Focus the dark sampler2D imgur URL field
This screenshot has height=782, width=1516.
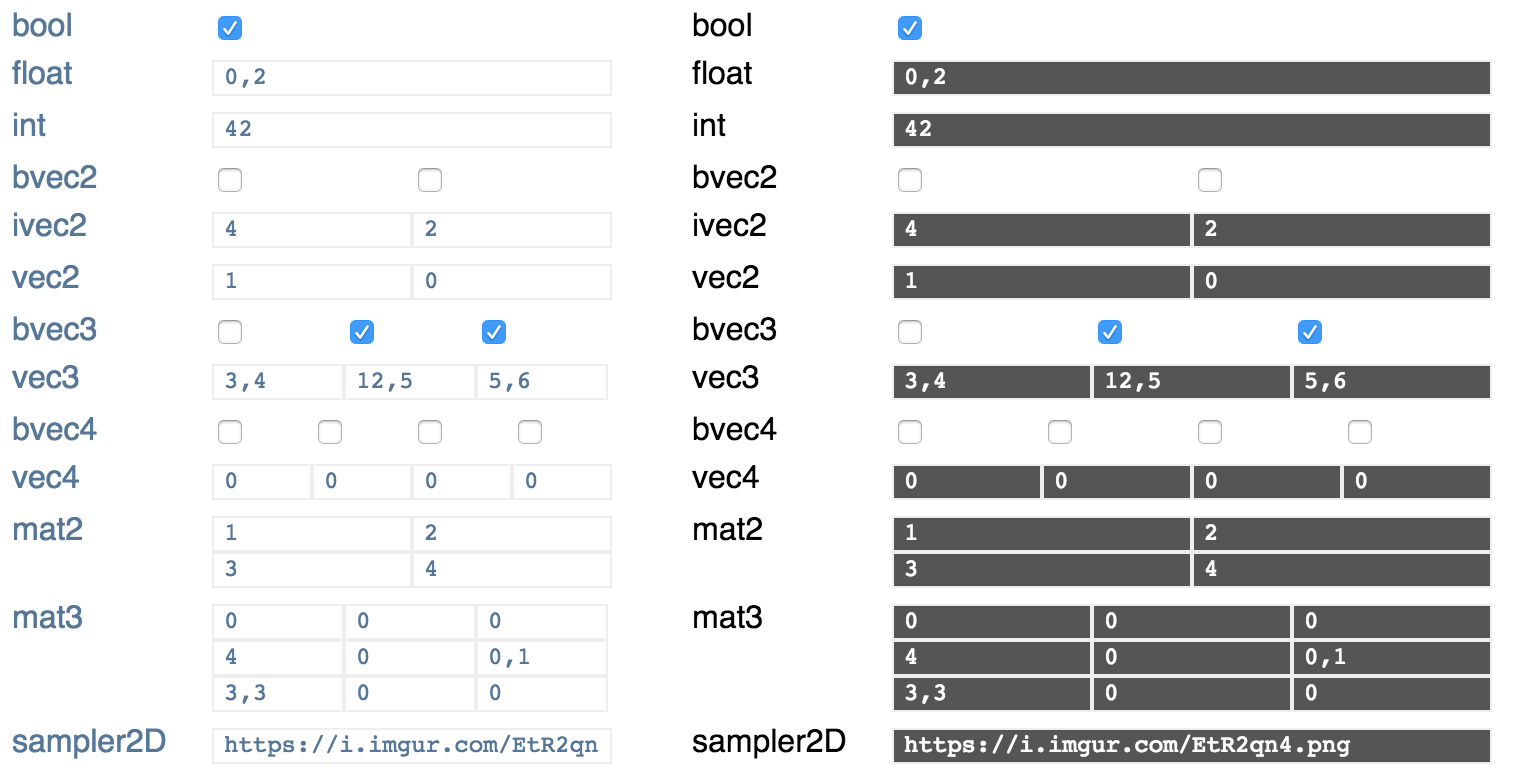[x=1191, y=746]
